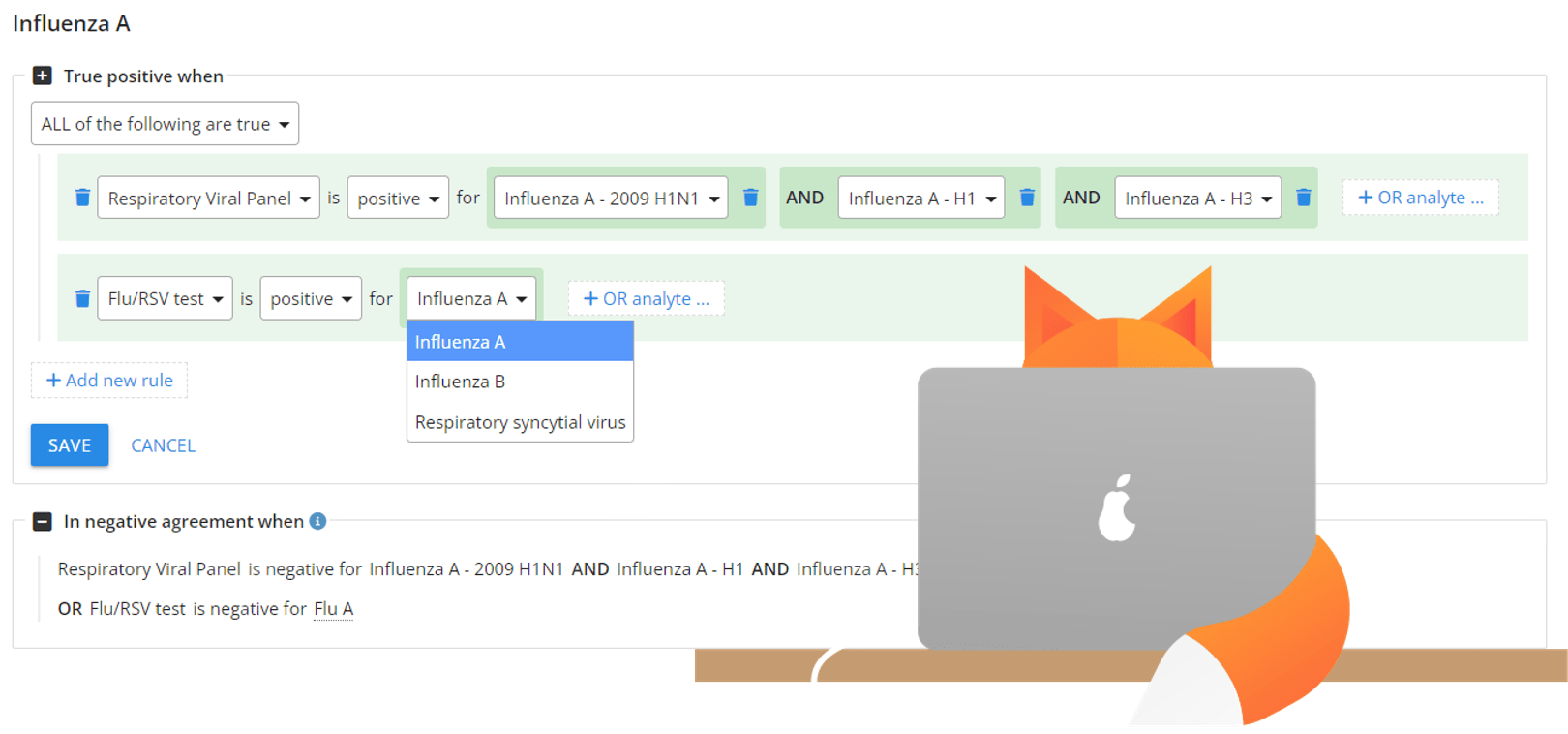Add OR analyte to Respiratory Viral Panel row
This screenshot has width=1568, height=734.
click(x=1420, y=198)
